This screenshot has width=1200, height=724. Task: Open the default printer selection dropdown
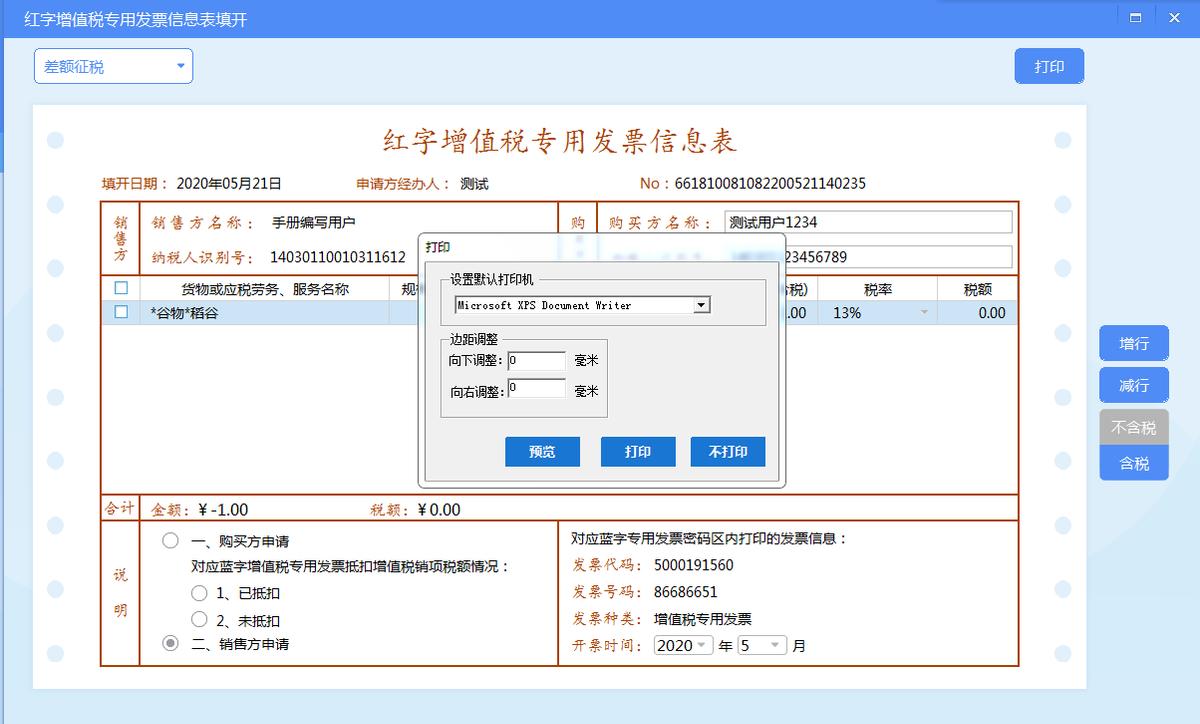pyautogui.click(x=701, y=305)
